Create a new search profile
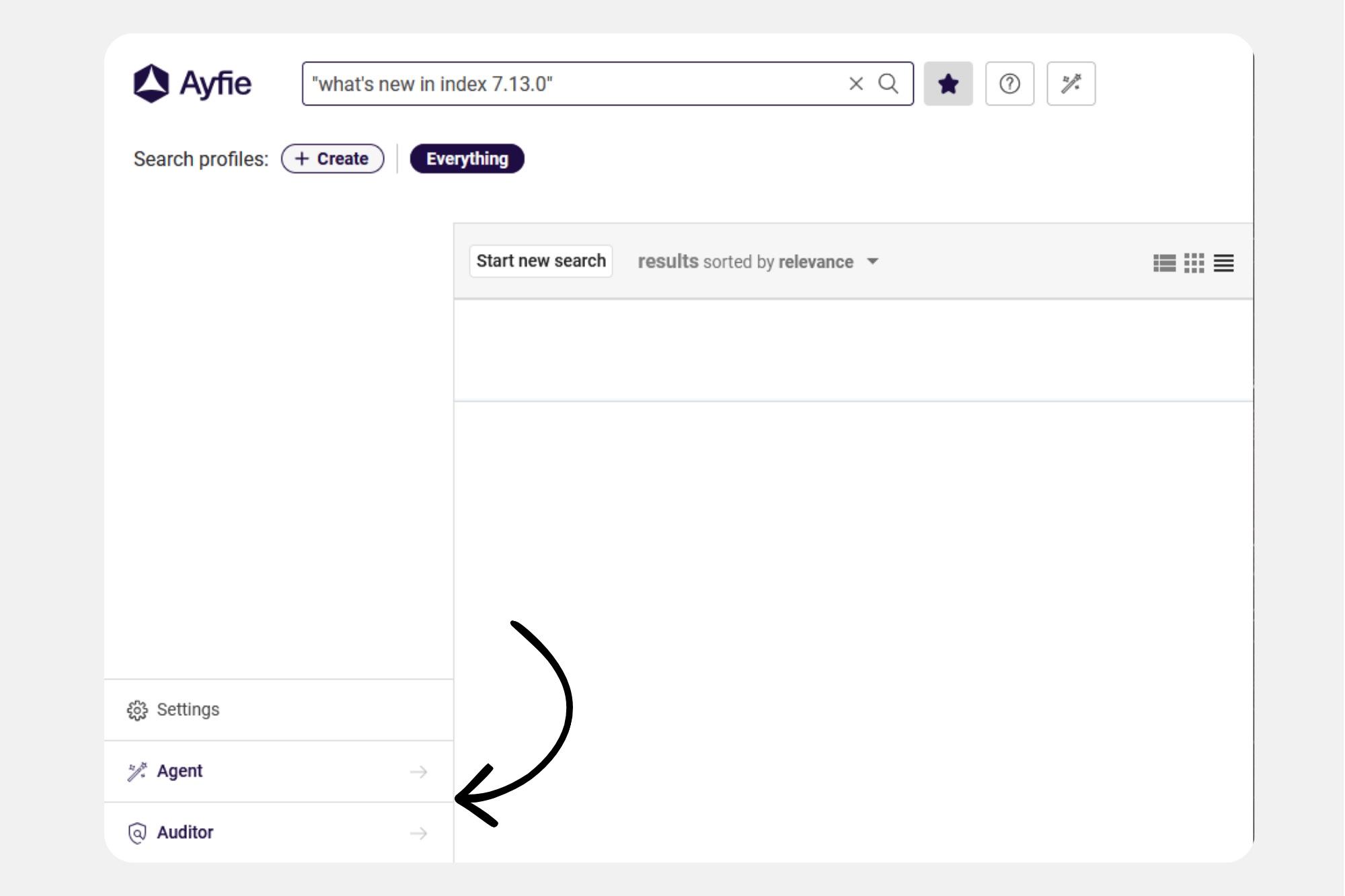 (x=332, y=159)
